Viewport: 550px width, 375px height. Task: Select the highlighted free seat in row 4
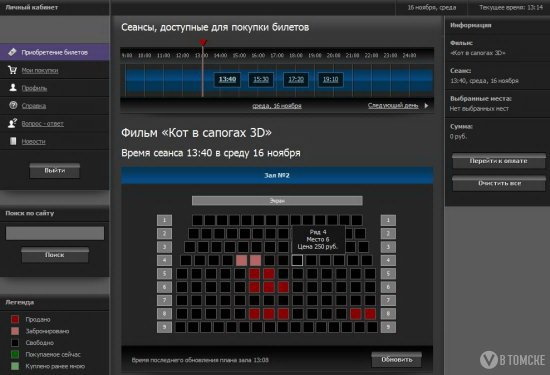click(x=297, y=260)
